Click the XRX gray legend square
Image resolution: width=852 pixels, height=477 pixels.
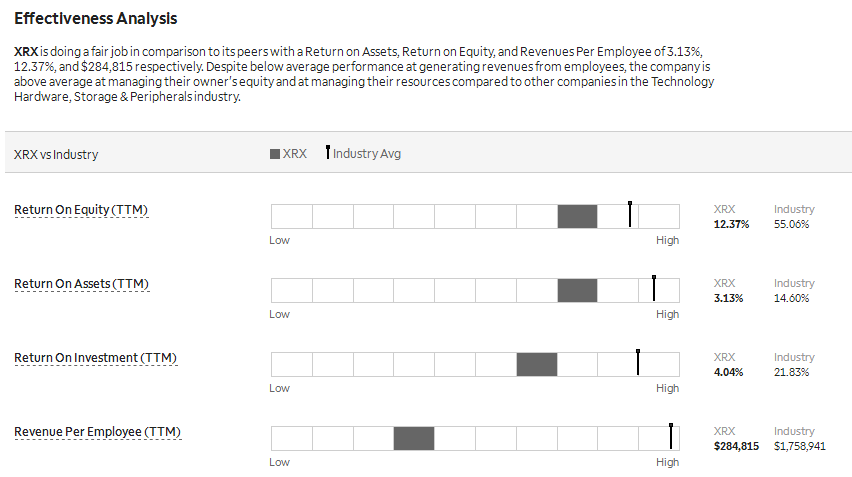275,154
